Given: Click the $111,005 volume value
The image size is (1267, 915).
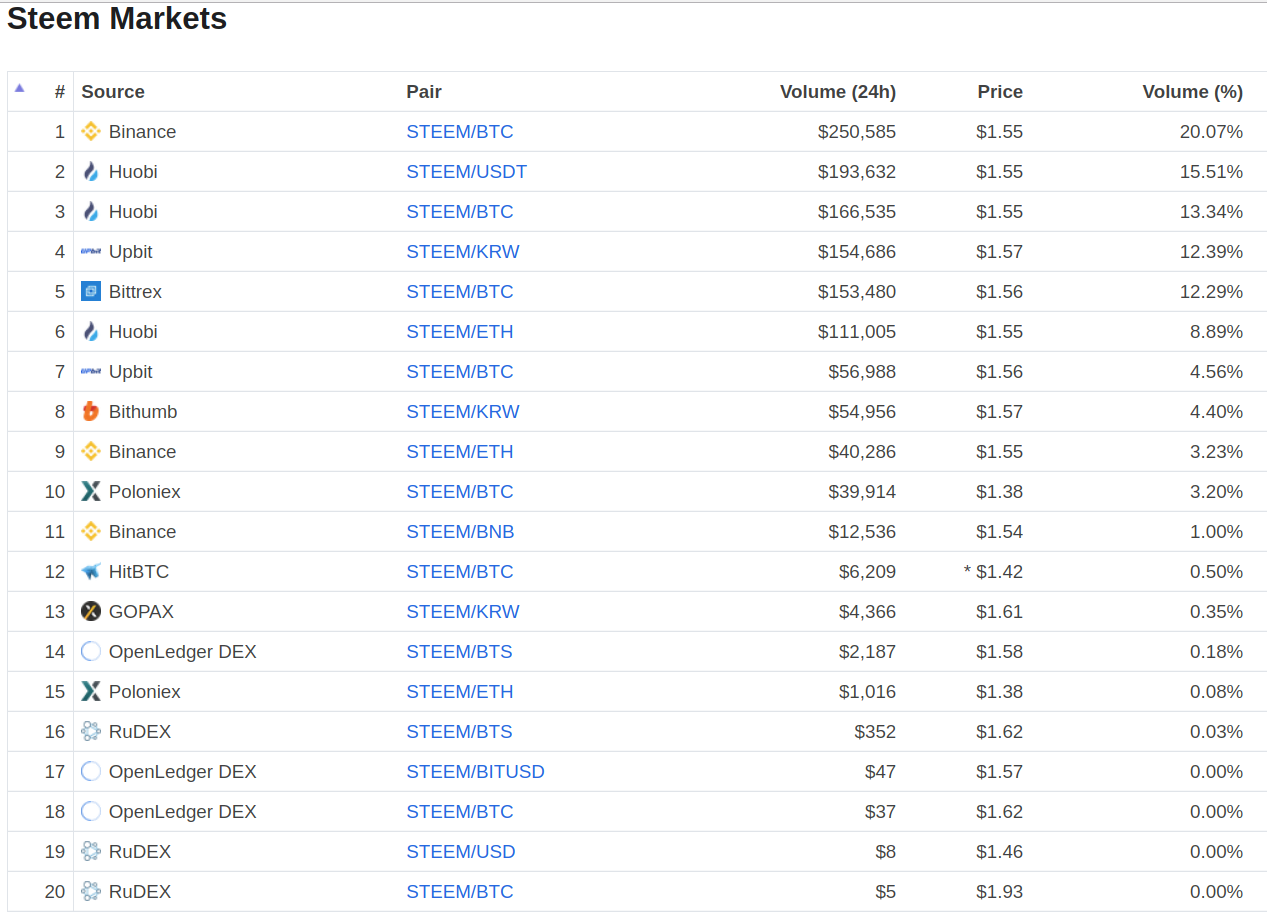Looking at the screenshot, I should pos(857,331).
